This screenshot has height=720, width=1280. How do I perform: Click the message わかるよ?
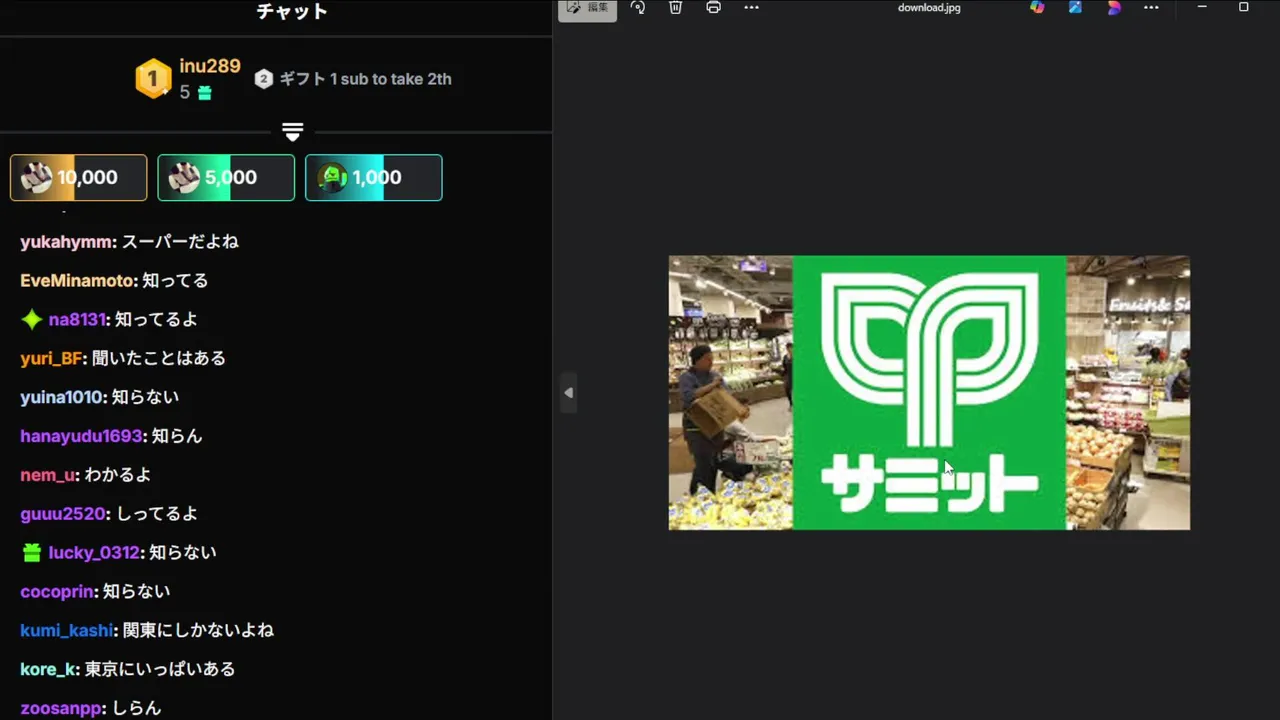pos(118,475)
